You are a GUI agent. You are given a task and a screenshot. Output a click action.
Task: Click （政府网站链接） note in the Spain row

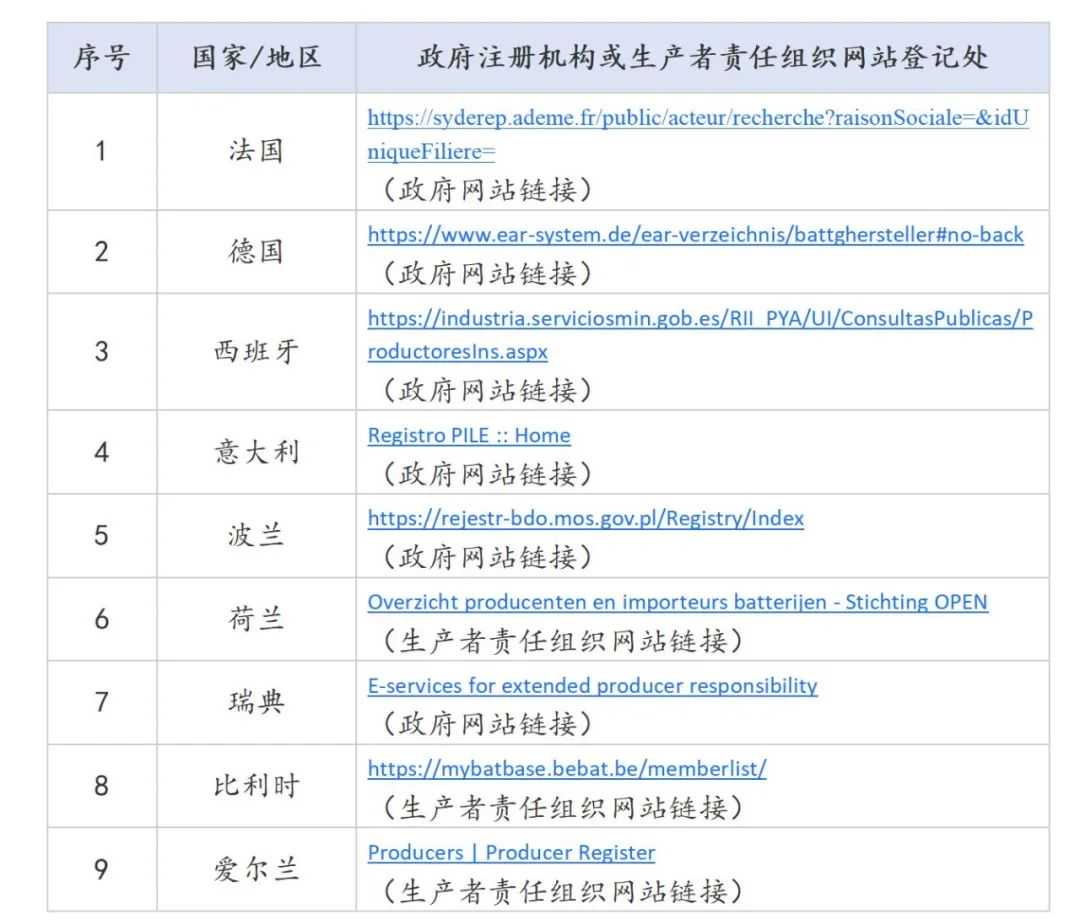(488, 391)
